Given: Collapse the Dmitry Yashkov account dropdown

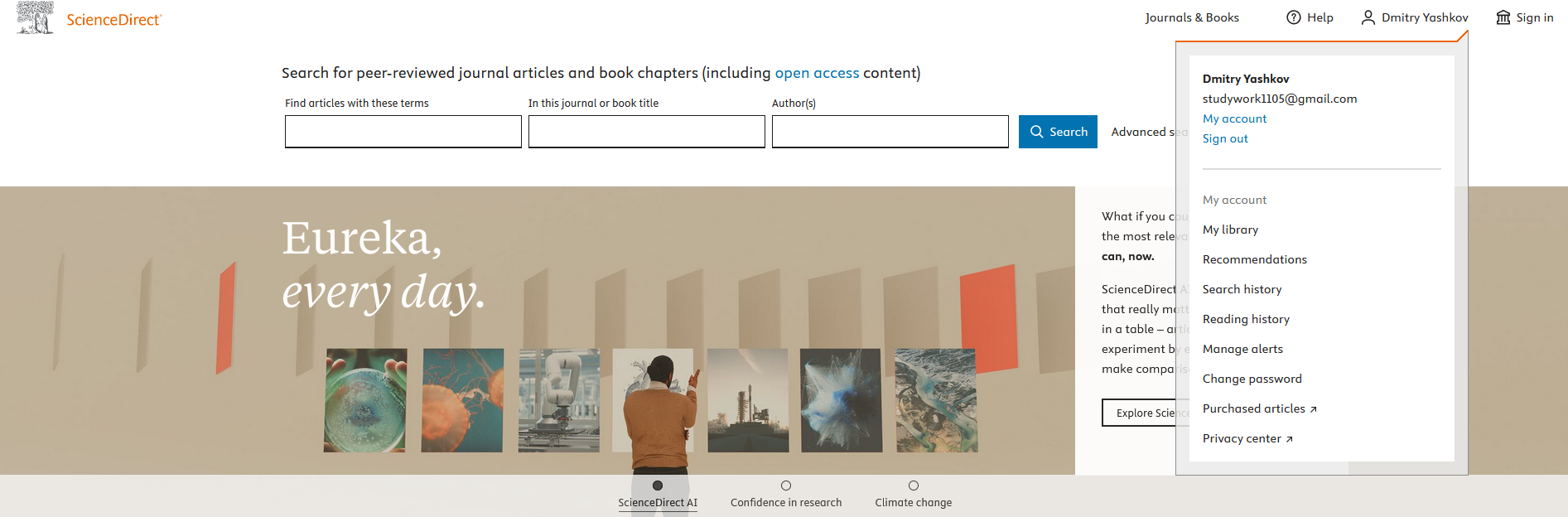Looking at the screenshot, I should pos(1415,17).
